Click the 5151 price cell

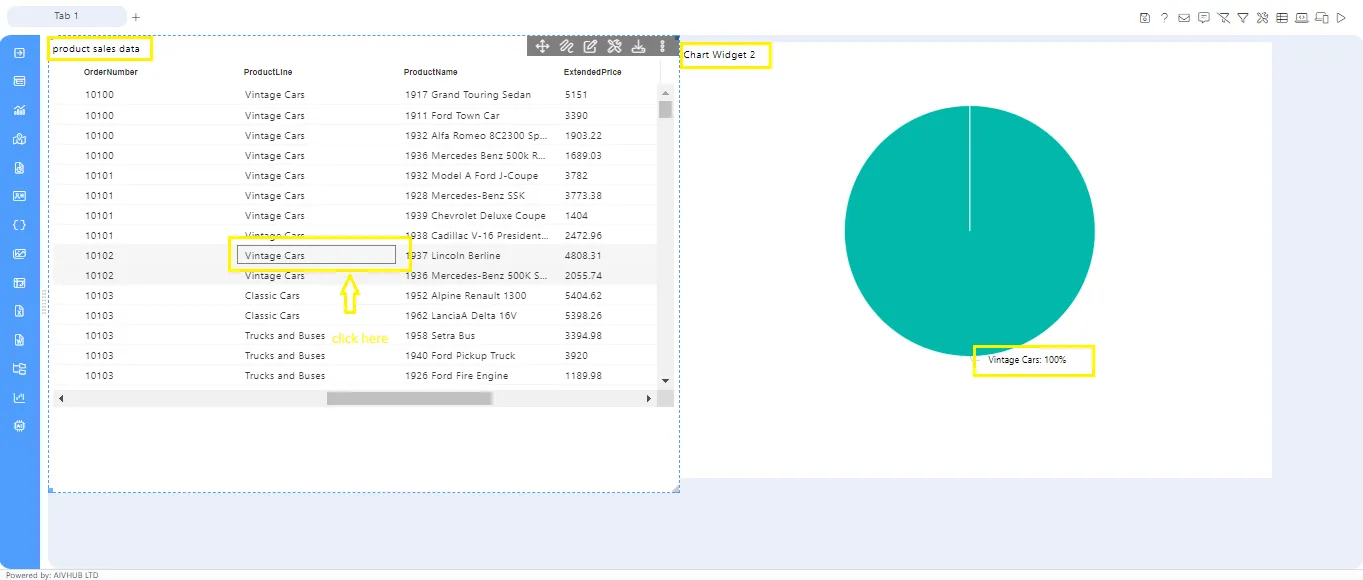[x=576, y=95]
